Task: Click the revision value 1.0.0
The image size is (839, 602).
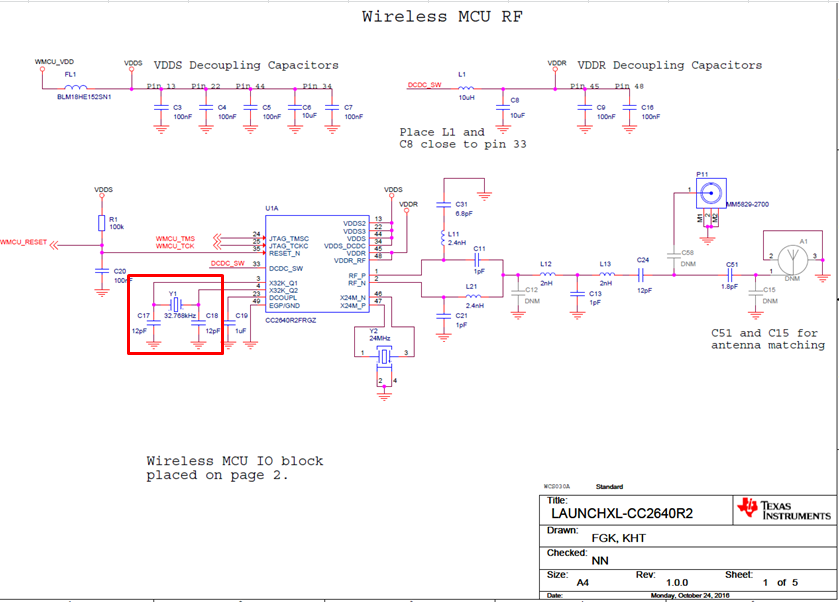Action: click(x=677, y=583)
